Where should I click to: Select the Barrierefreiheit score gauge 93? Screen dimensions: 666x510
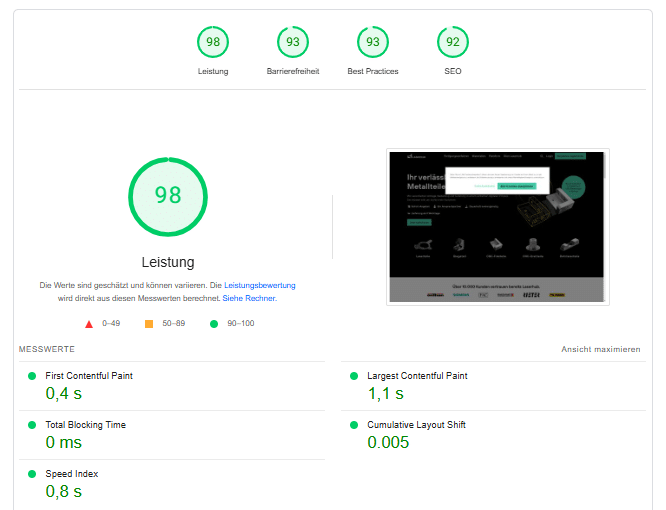(x=293, y=42)
